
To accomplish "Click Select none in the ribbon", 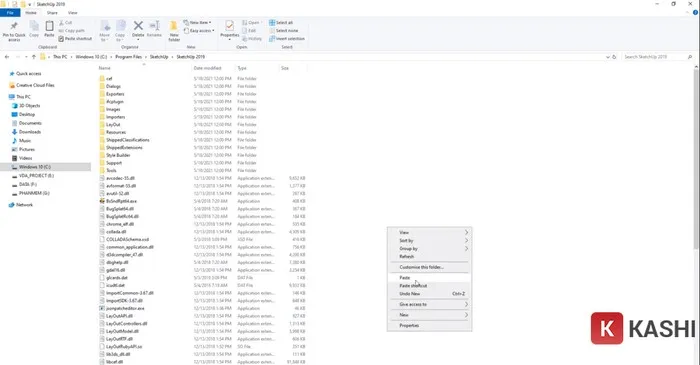I will [283, 30].
